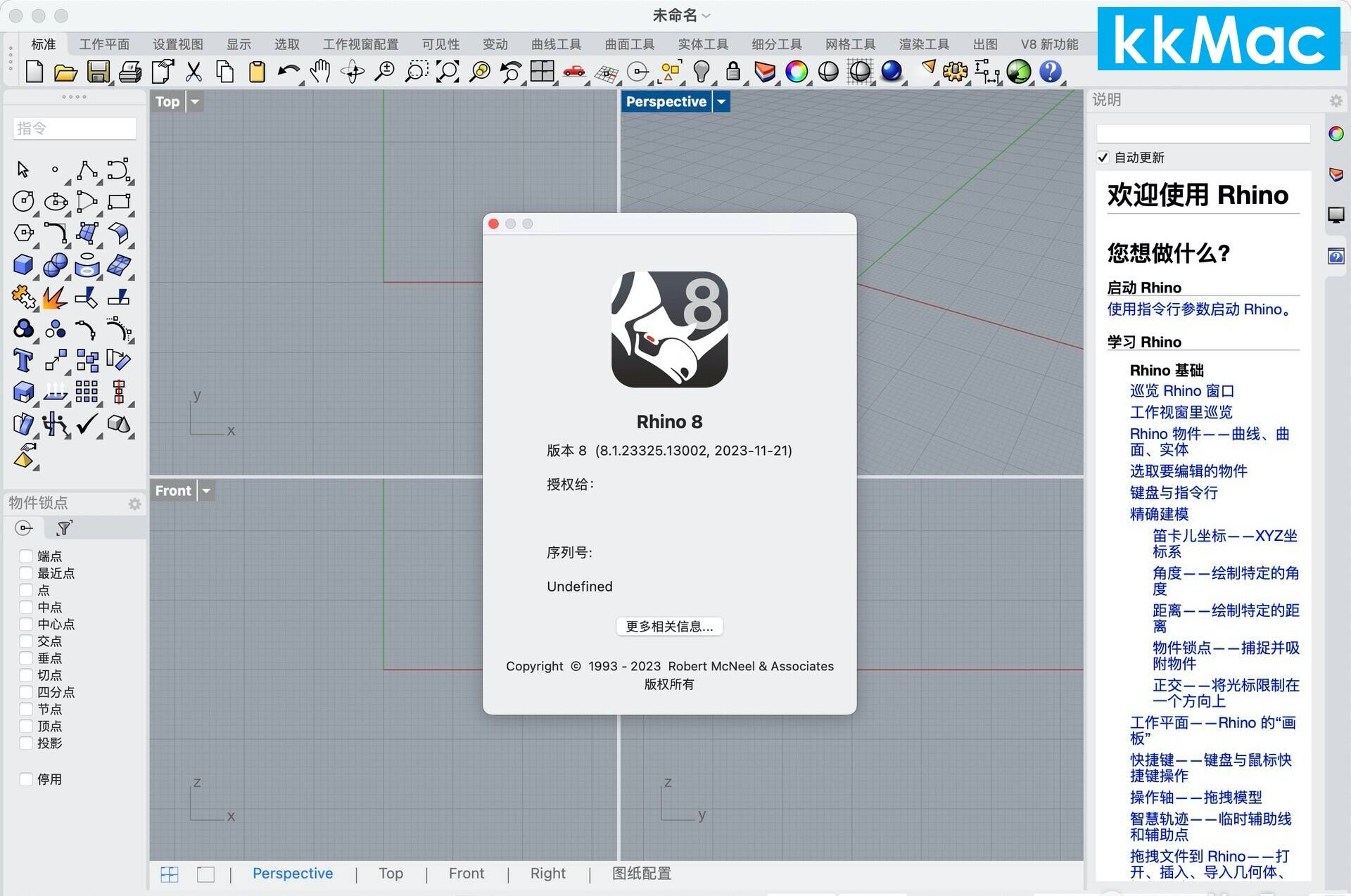Viewport: 1351px width, 896px height.
Task: Open the Top viewport dropdown arrow
Action: tap(195, 102)
